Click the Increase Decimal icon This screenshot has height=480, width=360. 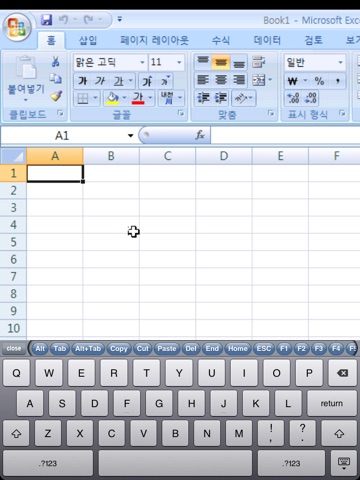293,98
